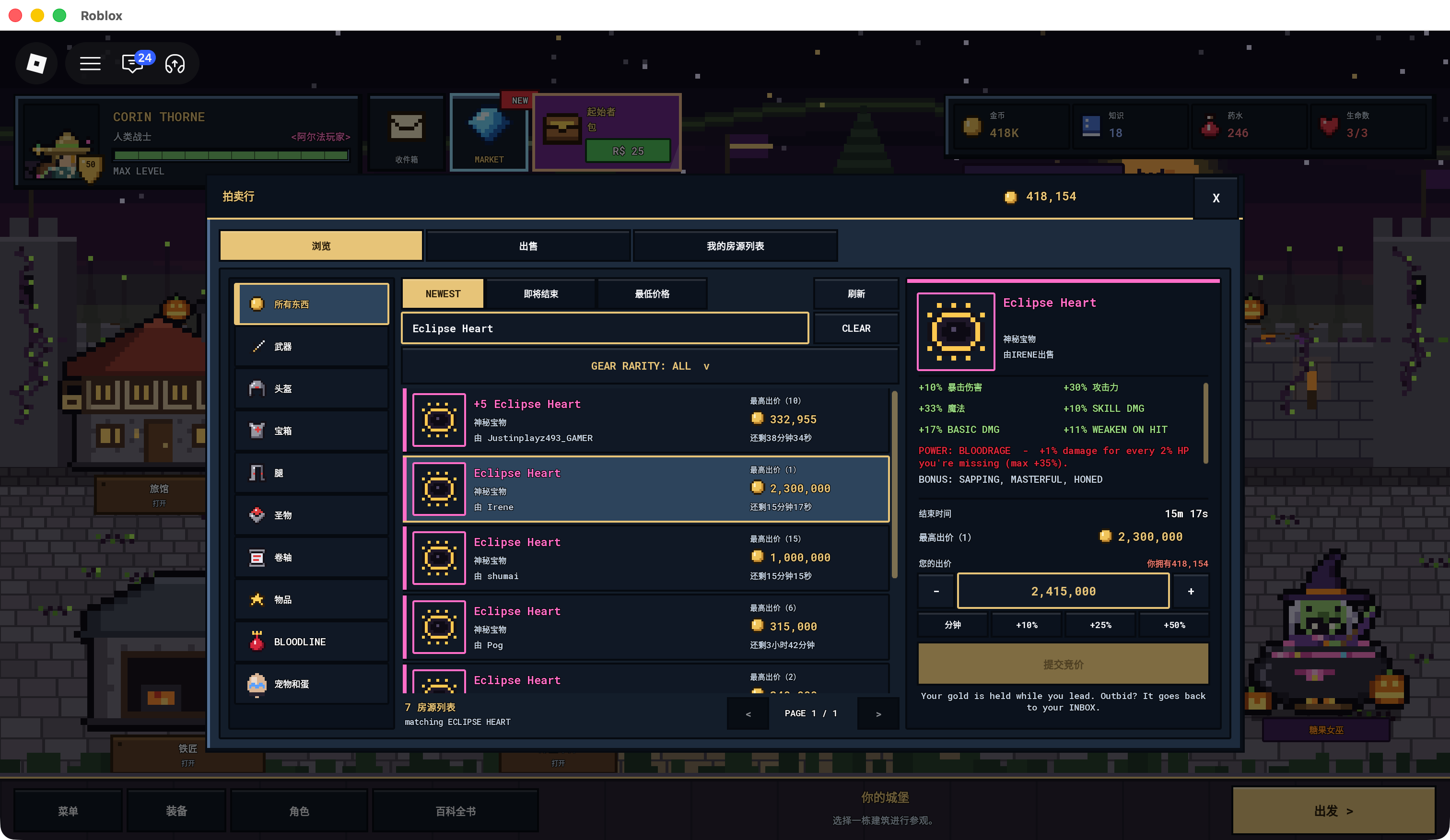Select the 圣物 relic category

[311, 515]
